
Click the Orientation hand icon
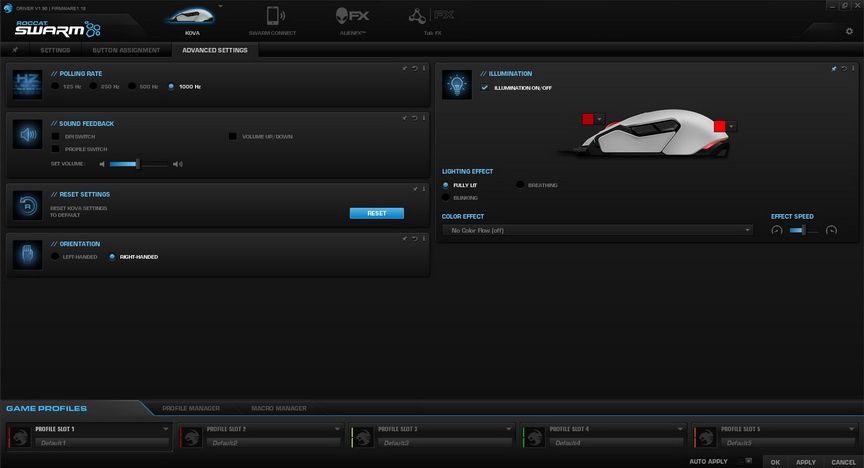28,255
